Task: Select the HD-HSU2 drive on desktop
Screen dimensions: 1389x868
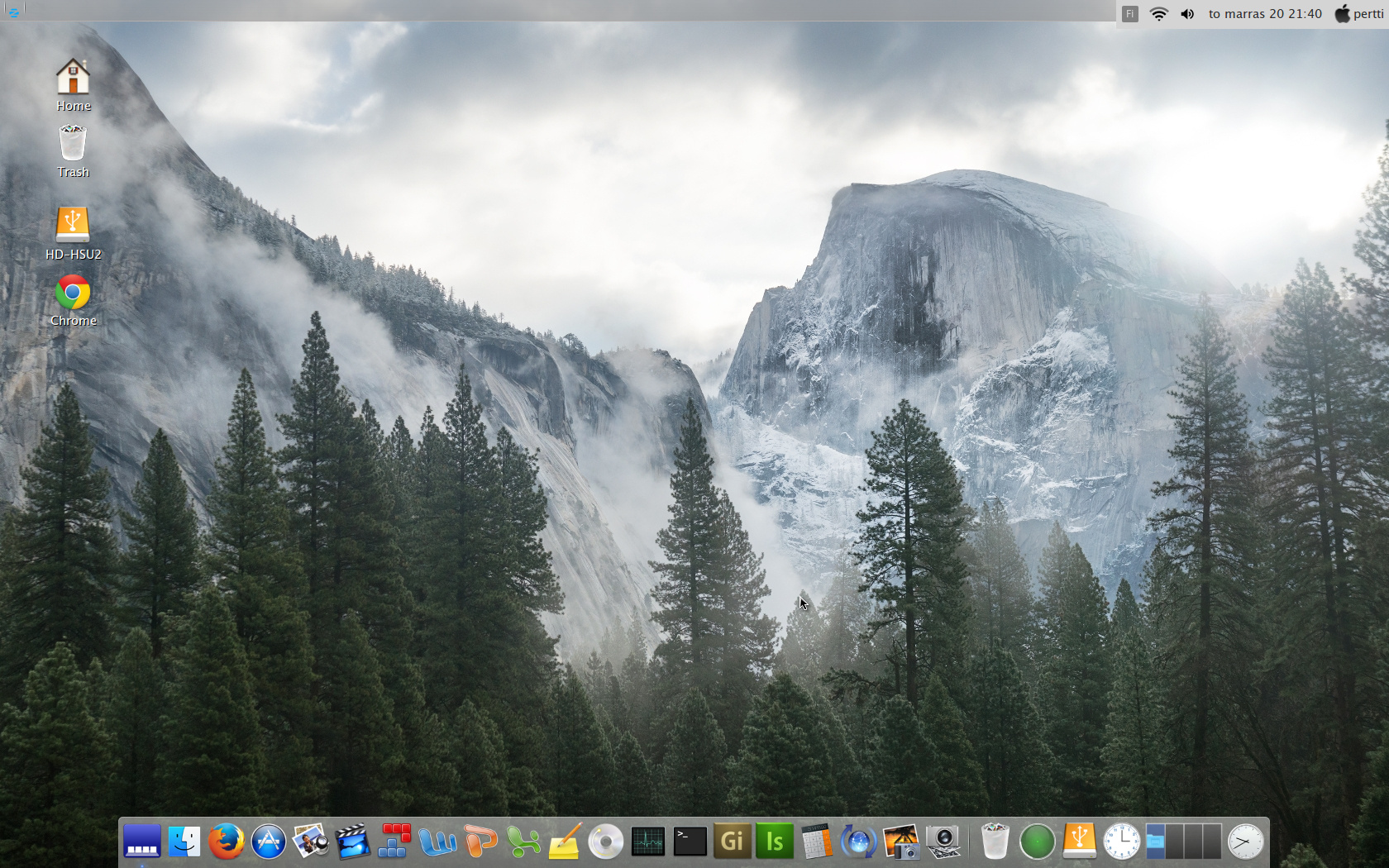Action: point(73,231)
